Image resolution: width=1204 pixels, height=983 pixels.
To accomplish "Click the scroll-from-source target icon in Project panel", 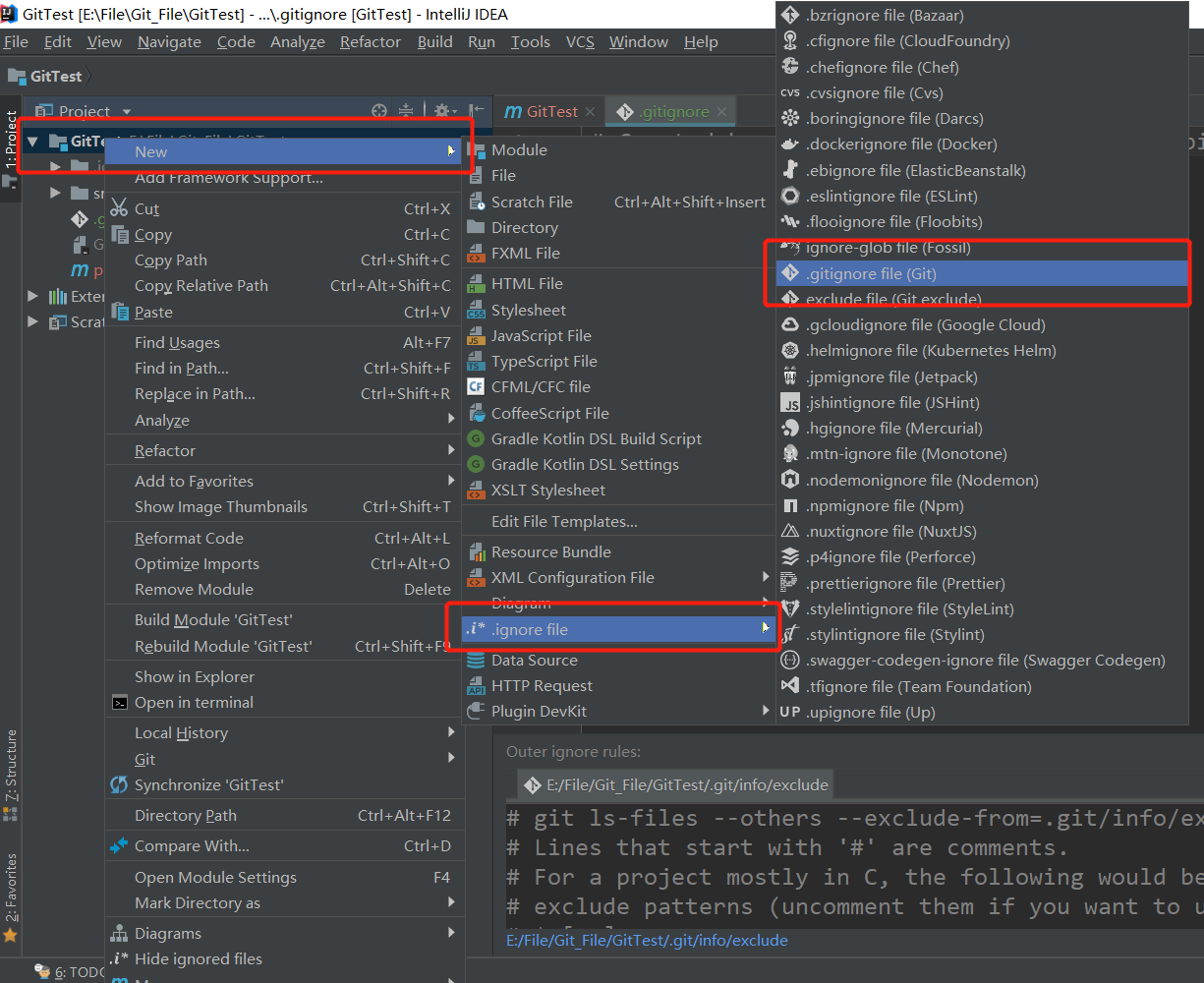I will click(x=379, y=111).
